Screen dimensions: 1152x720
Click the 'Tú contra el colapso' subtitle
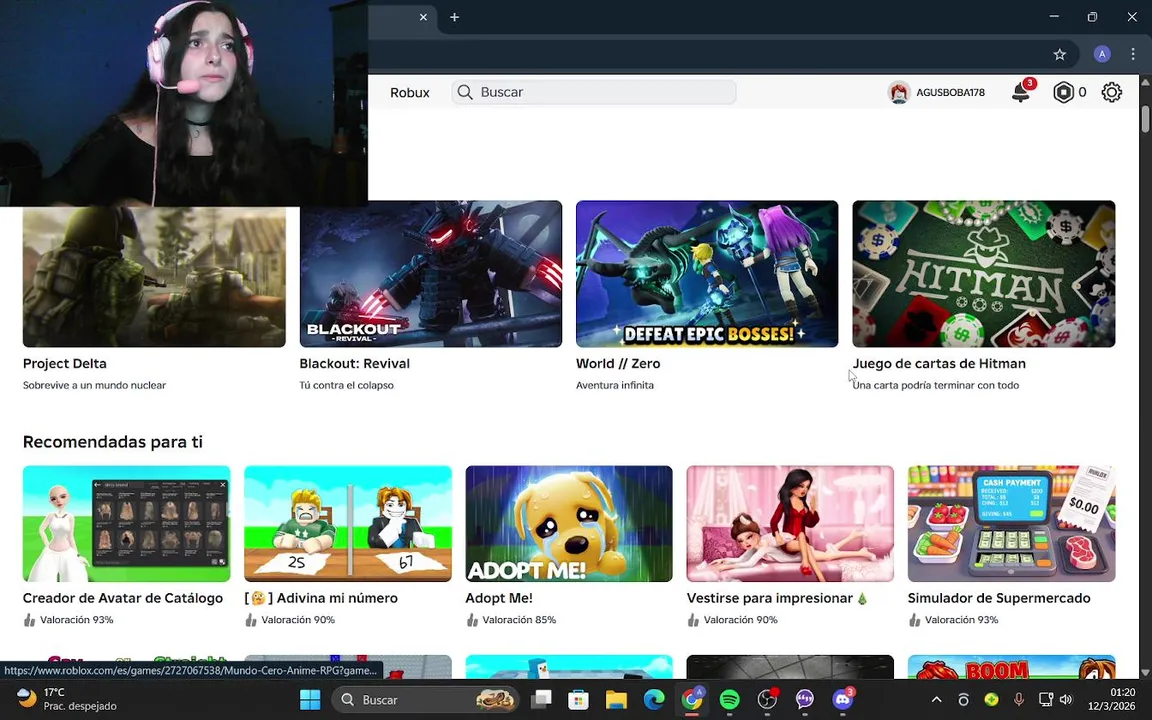[347, 385]
